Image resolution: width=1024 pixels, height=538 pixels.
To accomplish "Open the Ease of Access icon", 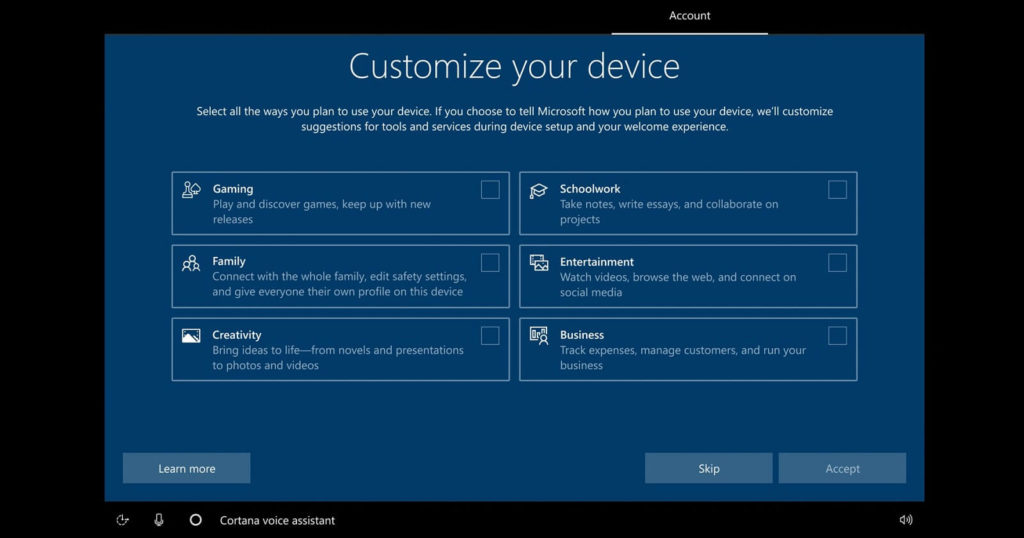I will coord(123,520).
